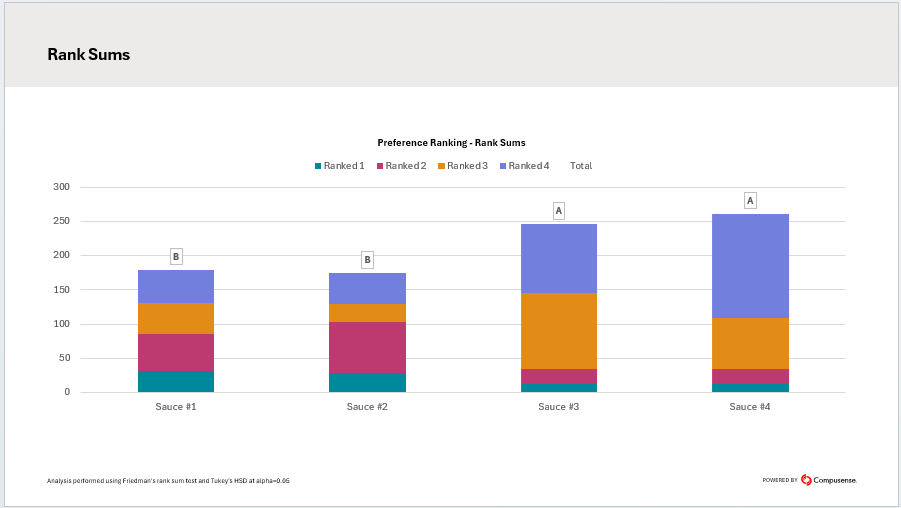Viewport: 901px width, 508px height.
Task: Click the teal Ranked 1 legend marker
Action: pos(318,166)
